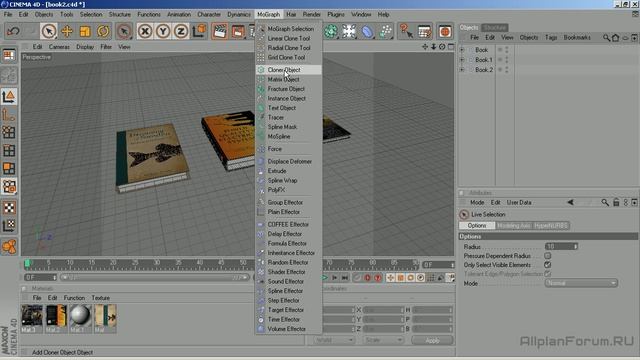Switch to the Modeling Axis tab
Viewport: 640px width, 360px height.
tap(514, 226)
